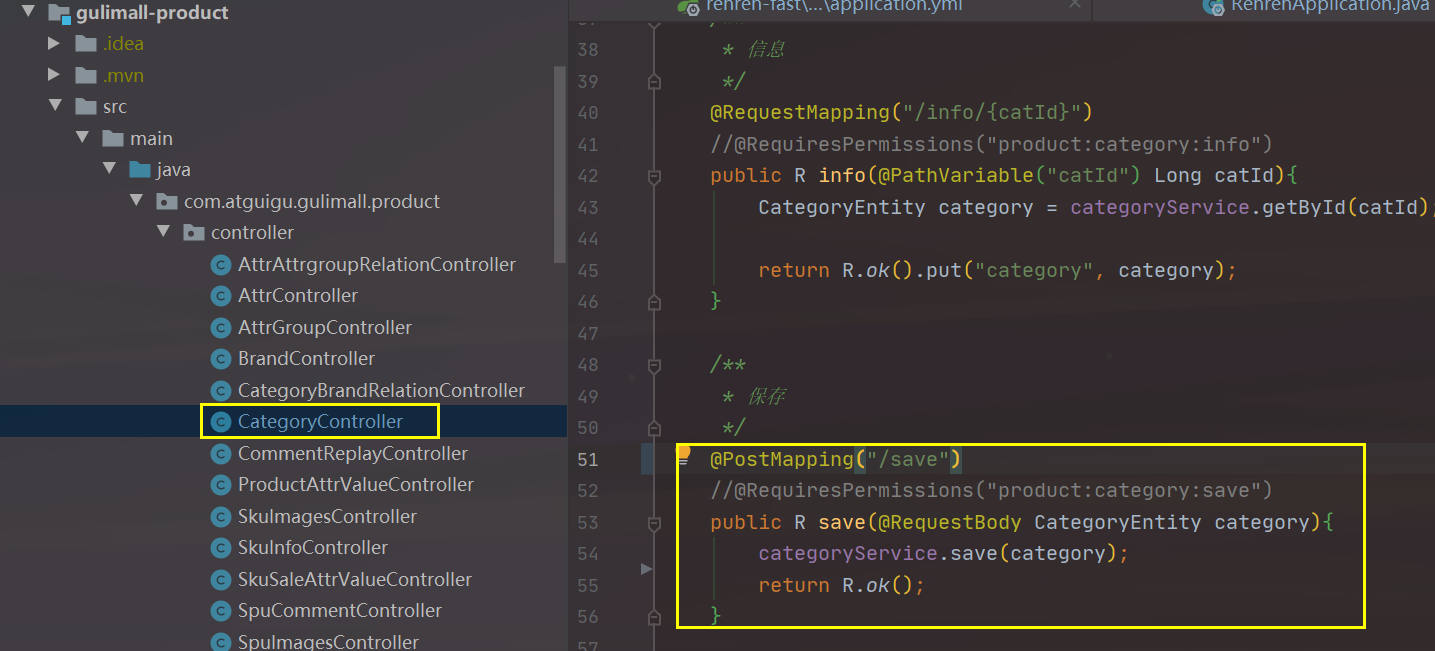Click the SkuInfoController class icon
Image resolution: width=1435 pixels, height=651 pixels.
click(x=221, y=548)
